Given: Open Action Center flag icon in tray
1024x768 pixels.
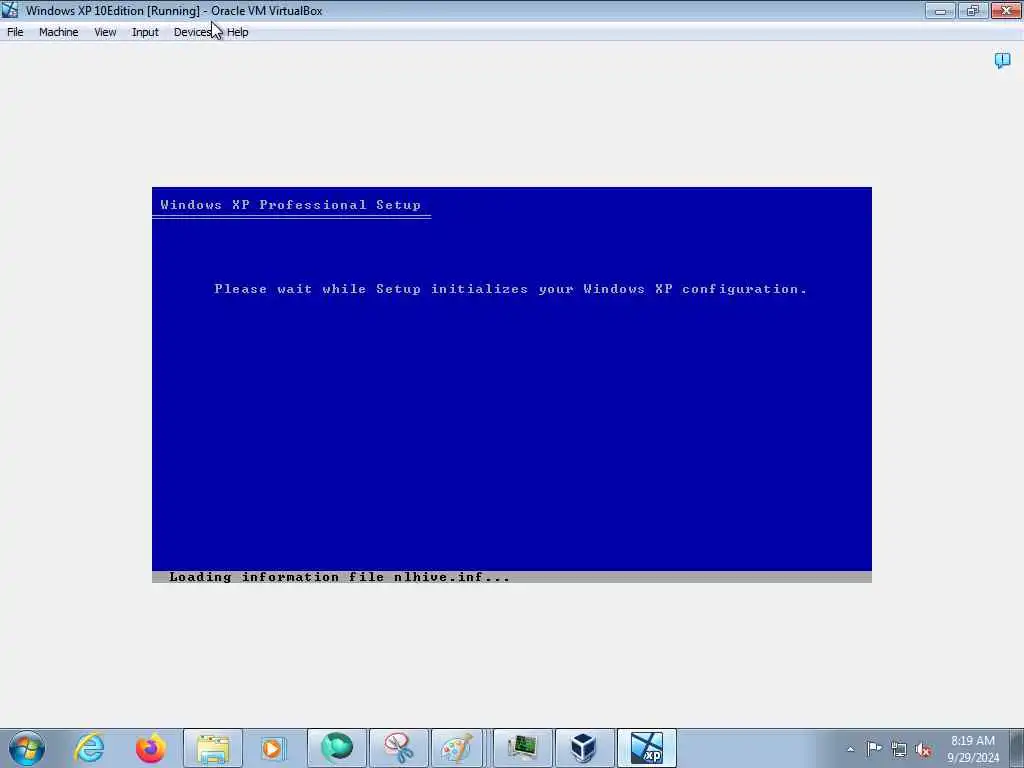Looking at the screenshot, I should pyautogui.click(x=874, y=748).
